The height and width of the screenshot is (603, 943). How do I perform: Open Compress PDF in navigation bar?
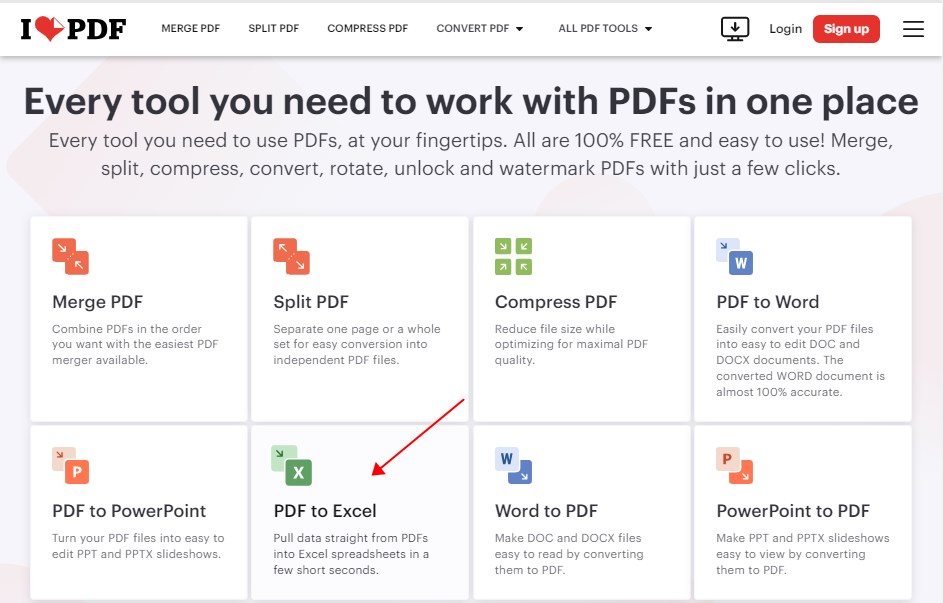tap(367, 28)
